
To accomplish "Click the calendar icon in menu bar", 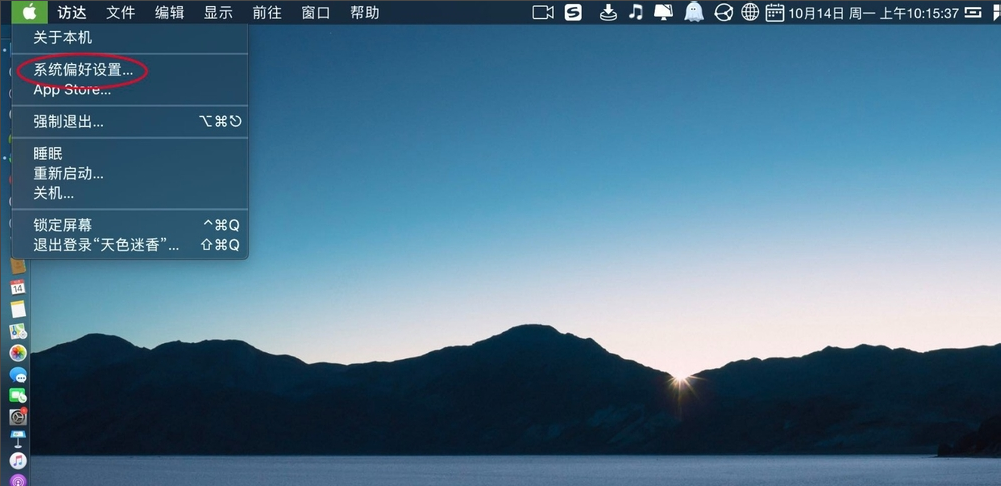I will click(x=775, y=13).
